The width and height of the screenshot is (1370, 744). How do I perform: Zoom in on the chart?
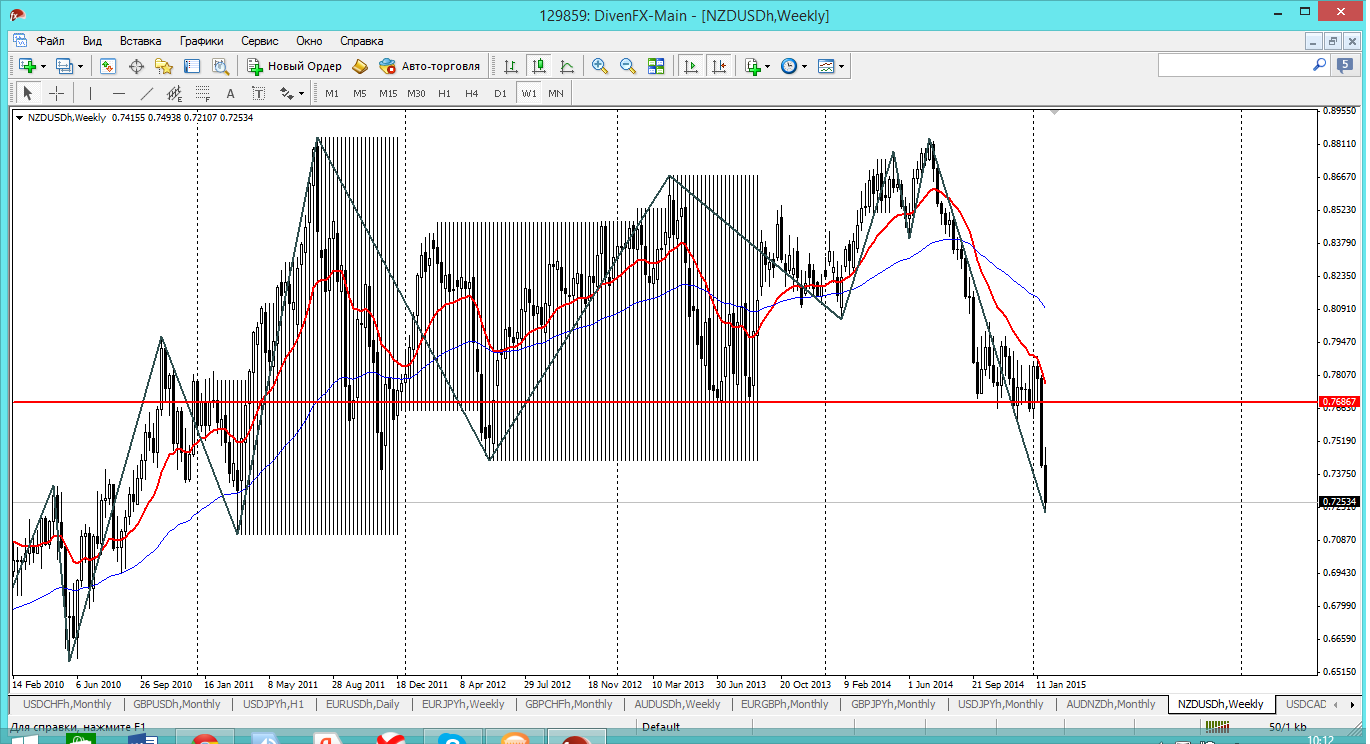pos(600,66)
